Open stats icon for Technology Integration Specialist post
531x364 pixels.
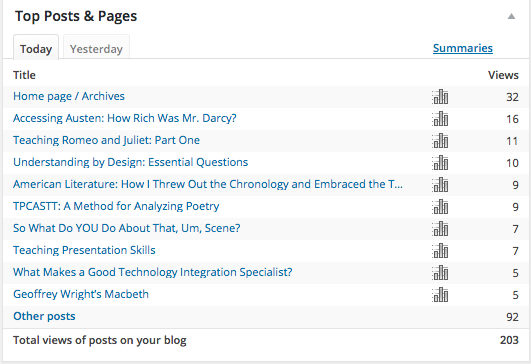tap(440, 273)
